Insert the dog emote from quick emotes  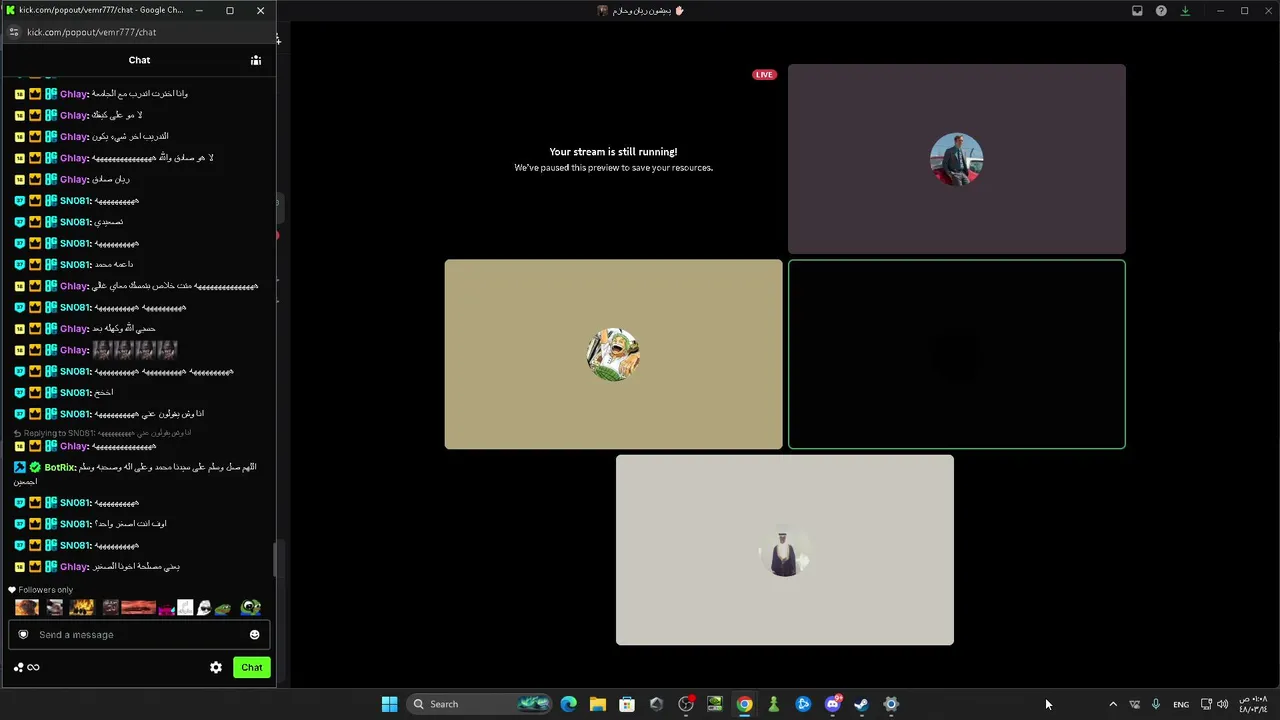coord(27,607)
